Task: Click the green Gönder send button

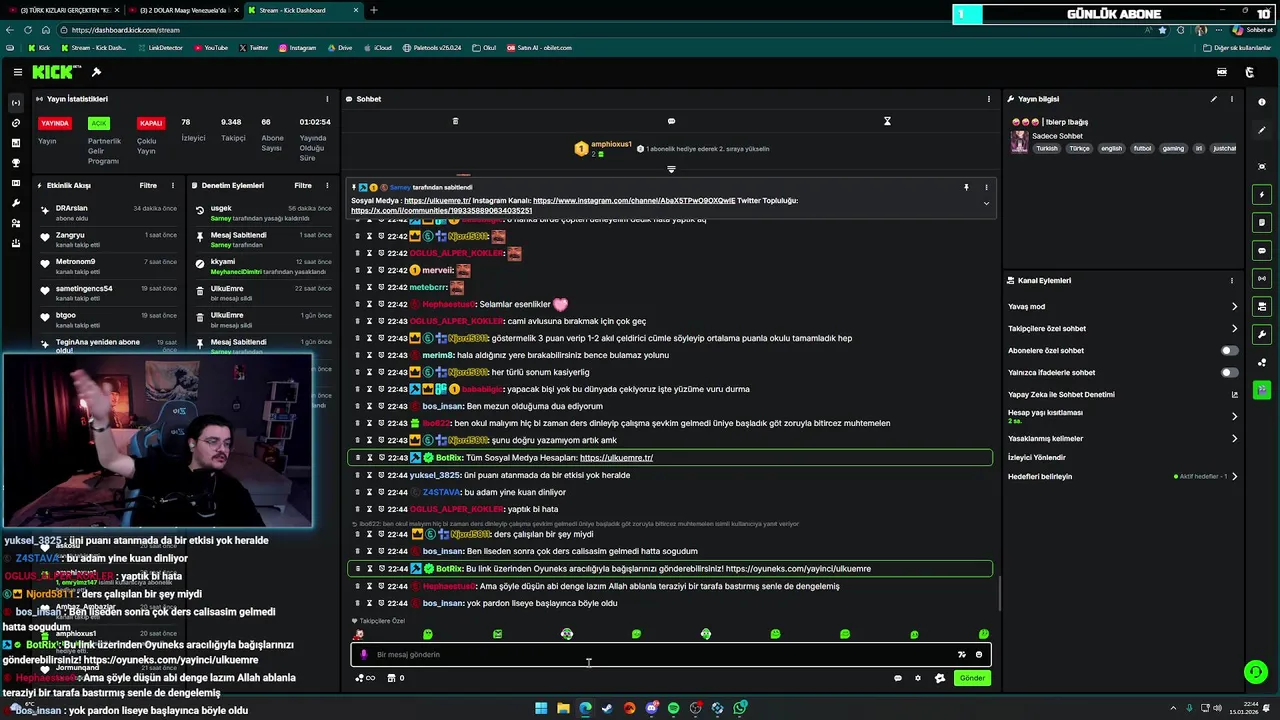Action: tap(972, 678)
